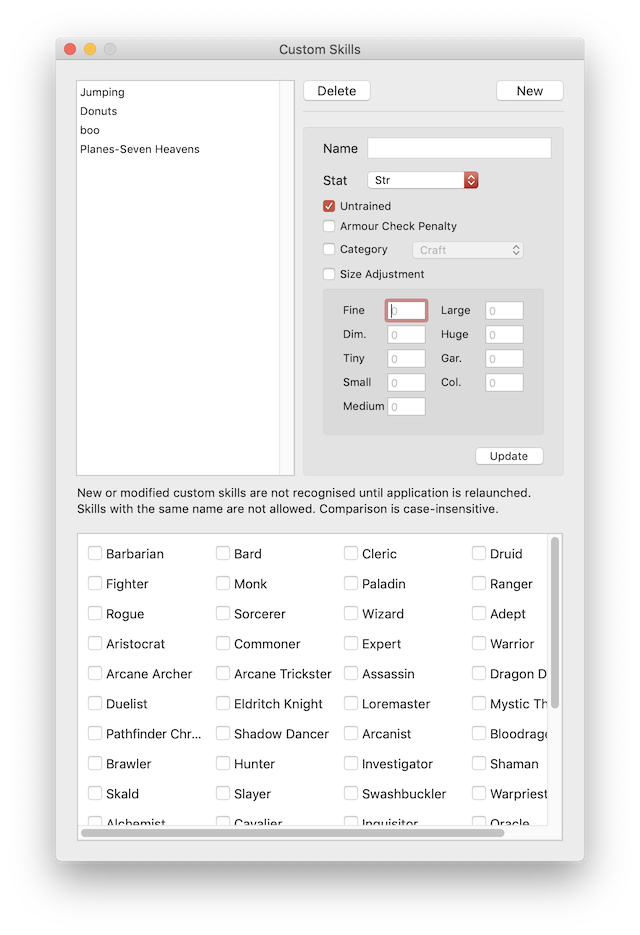Screen dimensions: 640x935
Task: Open the Category Craft dropdown
Action: 468,250
